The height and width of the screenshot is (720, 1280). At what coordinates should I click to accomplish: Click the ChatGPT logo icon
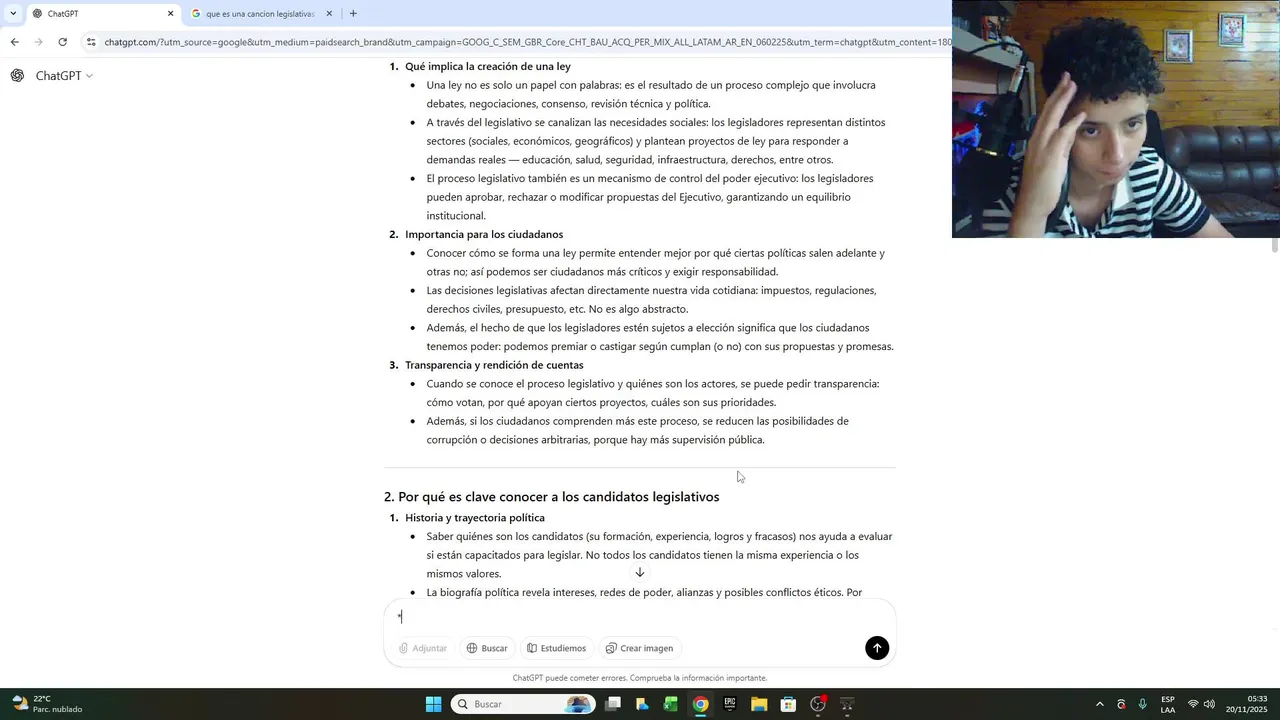point(17,76)
